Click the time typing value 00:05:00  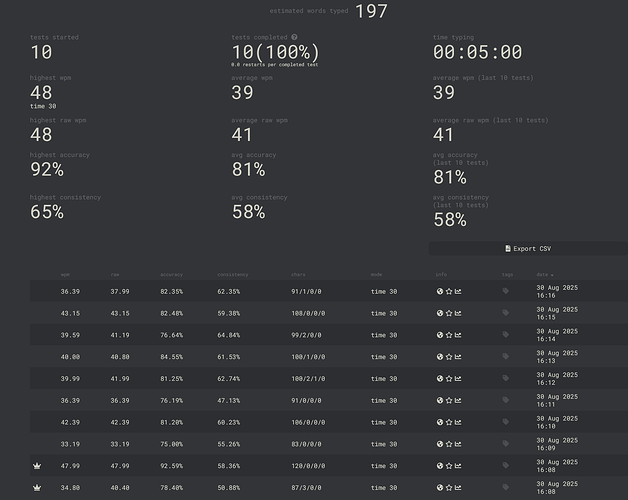click(477, 52)
